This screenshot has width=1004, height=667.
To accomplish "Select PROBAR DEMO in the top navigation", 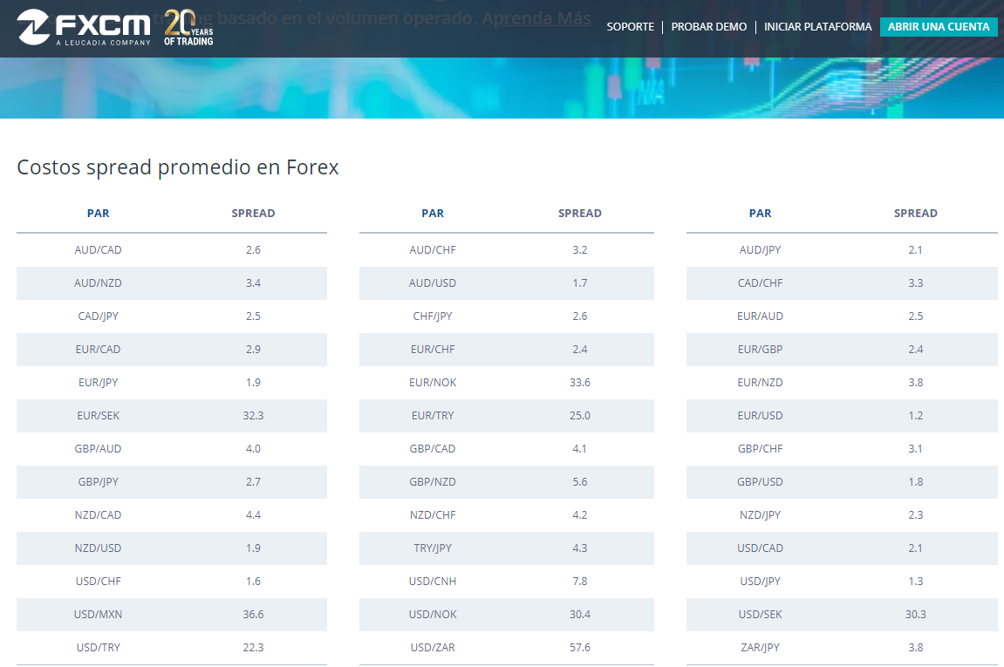I will [x=709, y=27].
